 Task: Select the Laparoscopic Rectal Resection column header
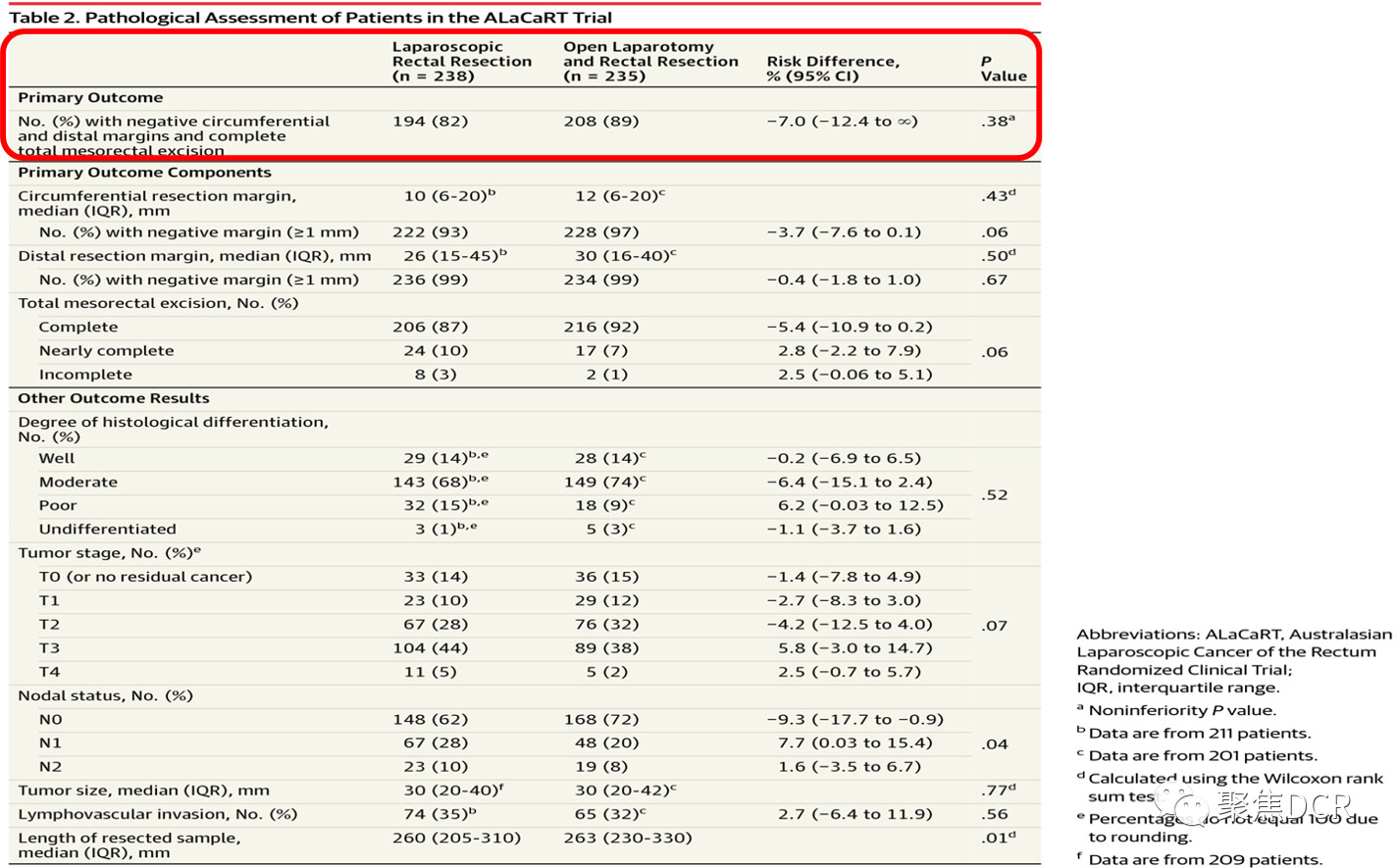(461, 61)
